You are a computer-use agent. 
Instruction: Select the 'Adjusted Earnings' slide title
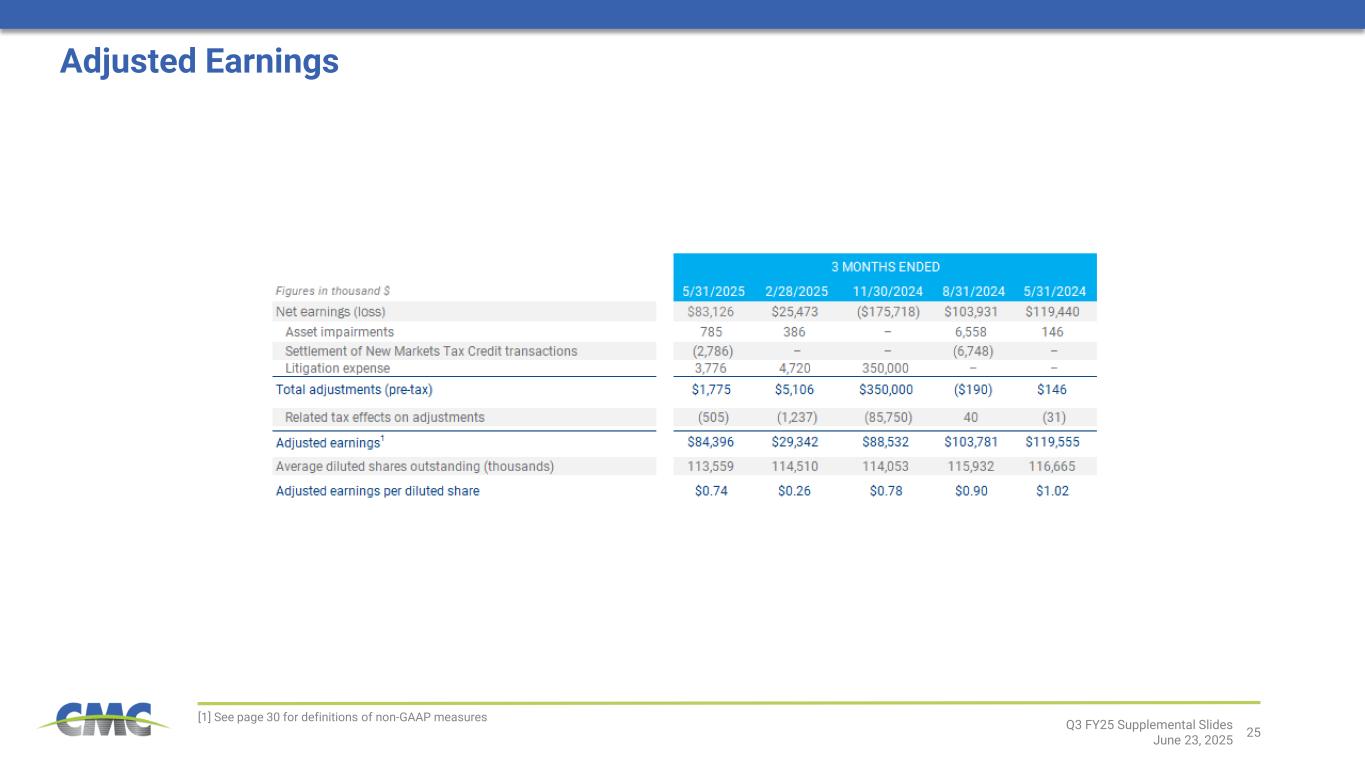pos(199,62)
